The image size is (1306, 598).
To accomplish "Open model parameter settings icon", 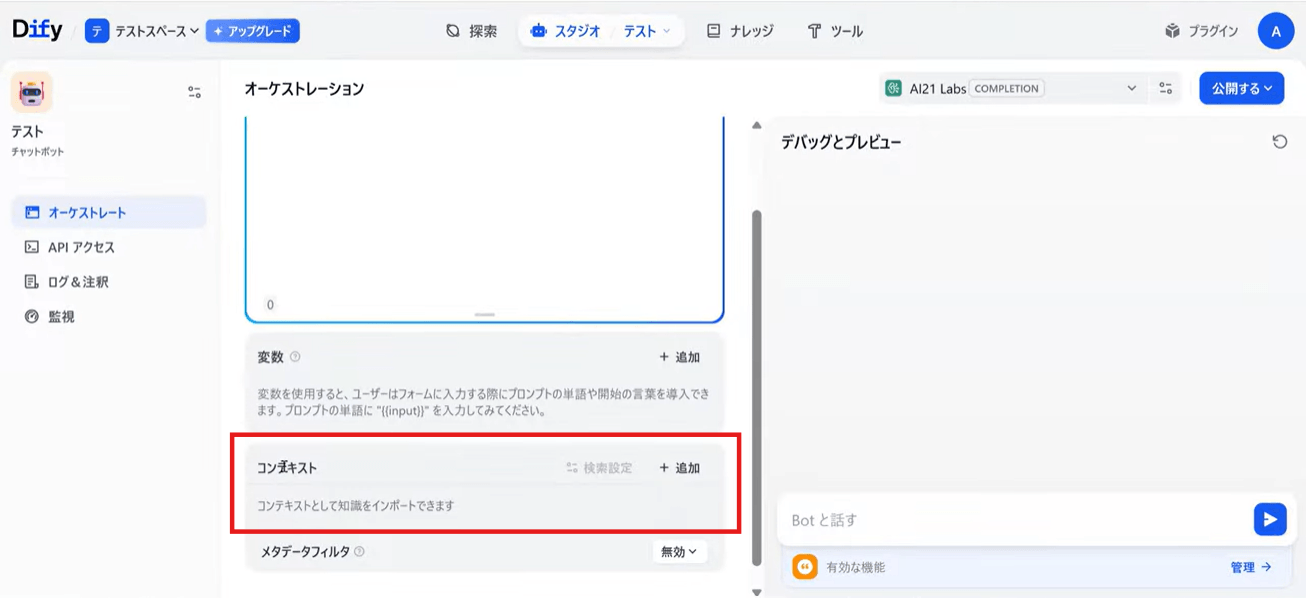I will pos(1166,88).
